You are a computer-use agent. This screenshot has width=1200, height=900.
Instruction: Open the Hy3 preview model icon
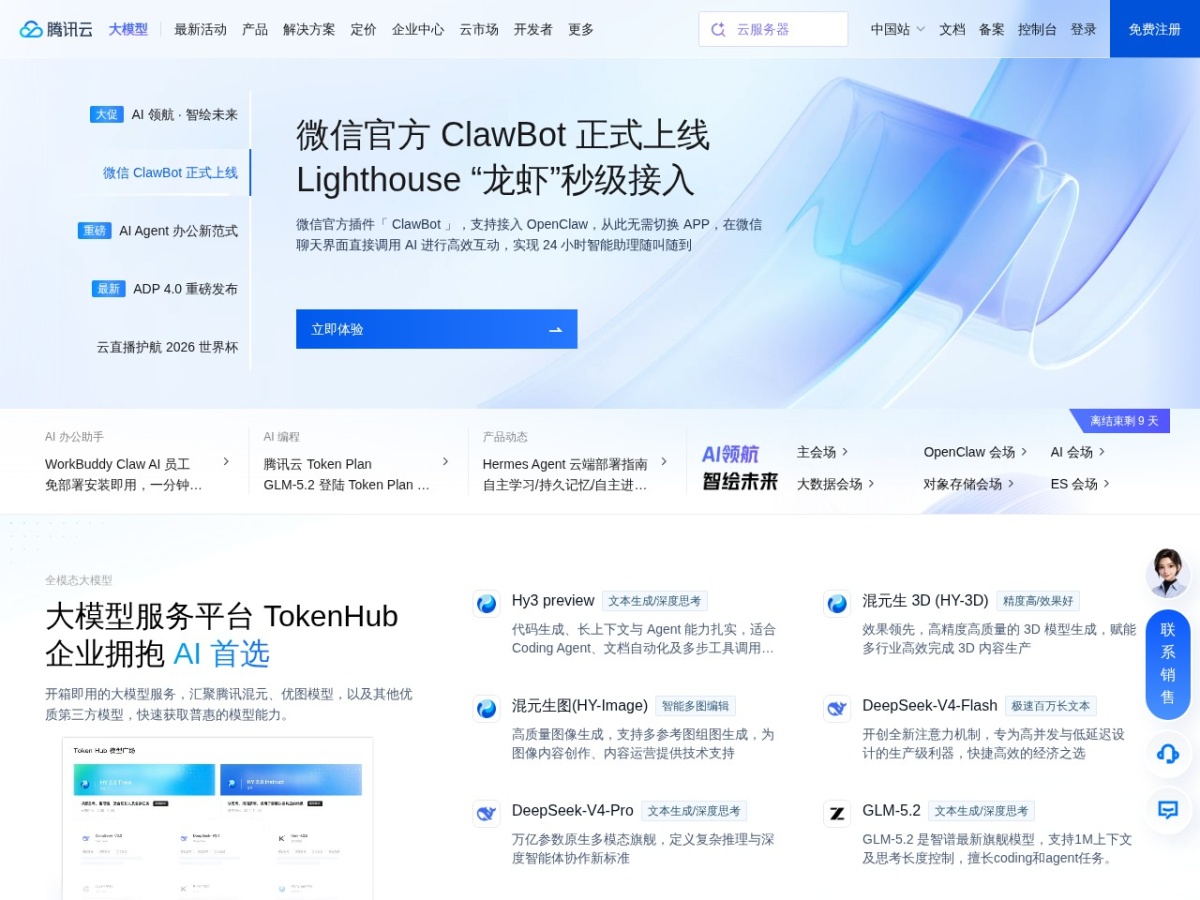[487, 603]
